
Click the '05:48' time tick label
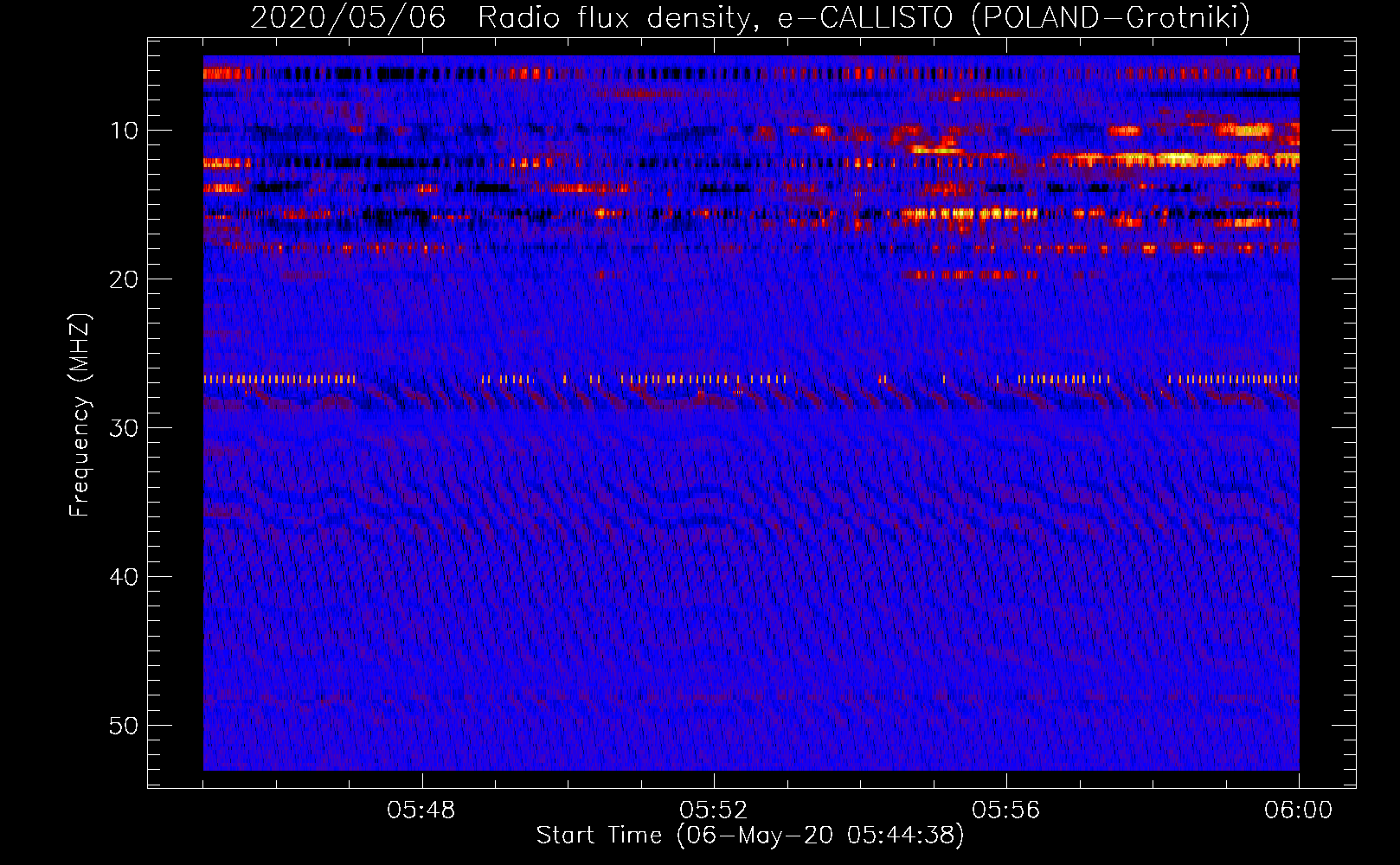pos(421,811)
